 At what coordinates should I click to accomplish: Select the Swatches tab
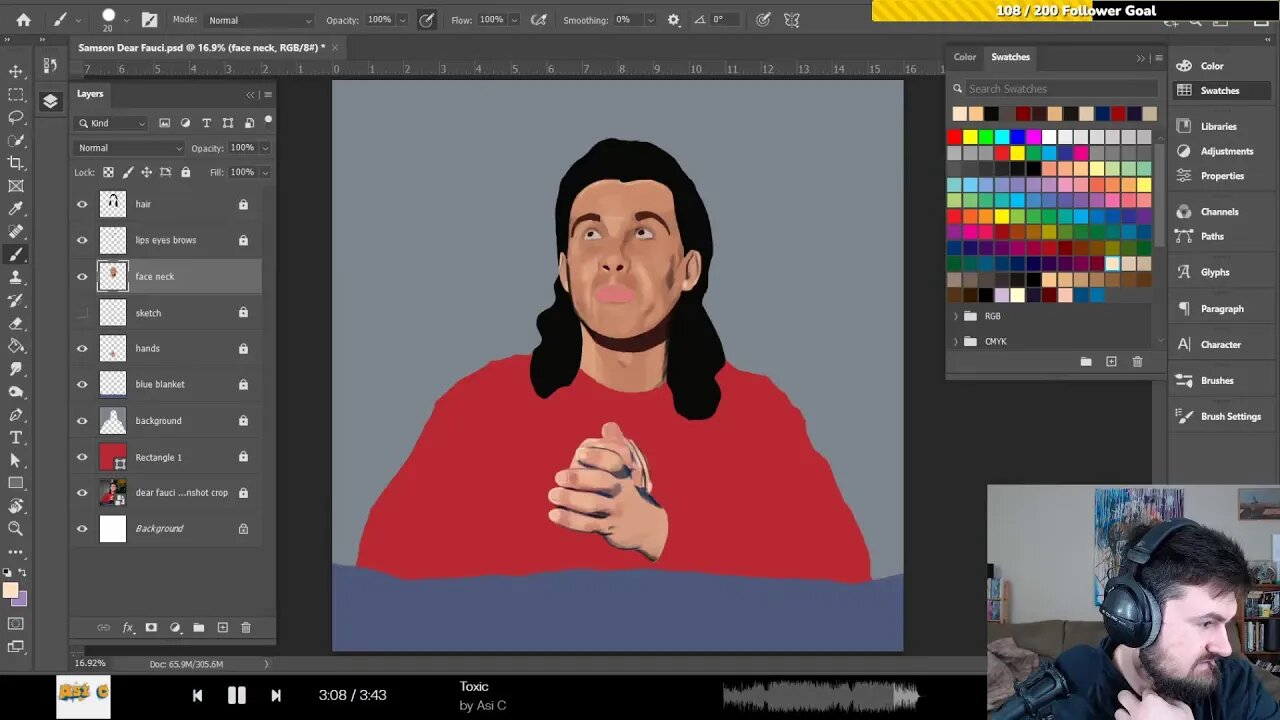pos(1010,57)
